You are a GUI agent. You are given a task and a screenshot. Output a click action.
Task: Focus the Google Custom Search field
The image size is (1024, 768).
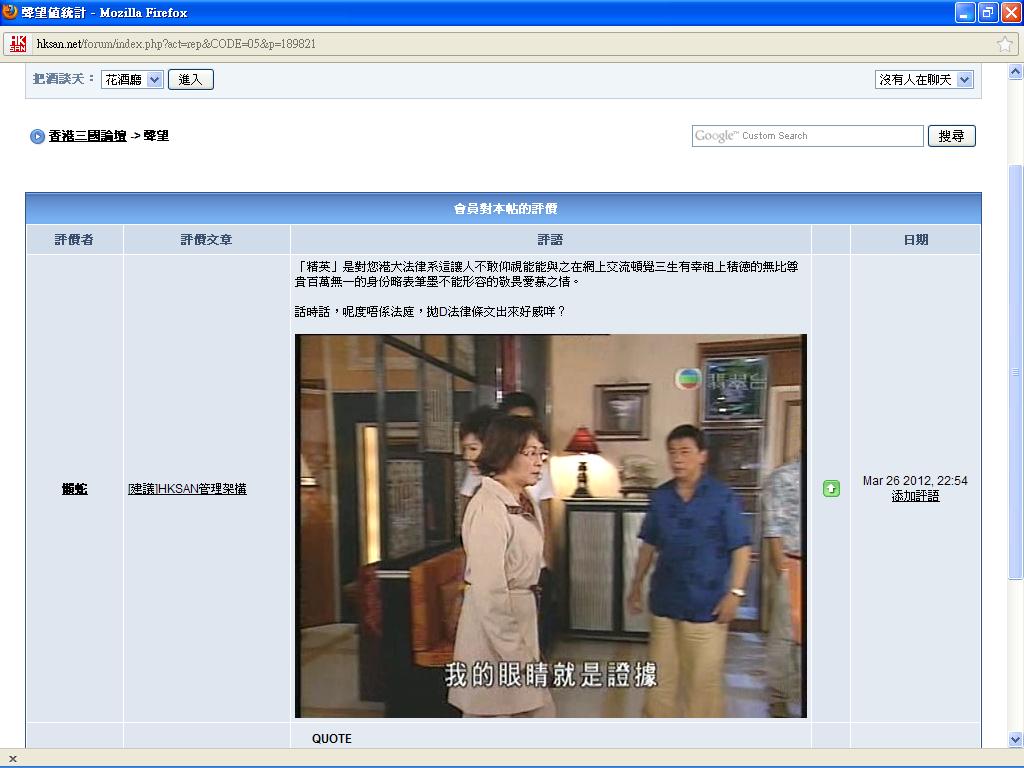(807, 136)
